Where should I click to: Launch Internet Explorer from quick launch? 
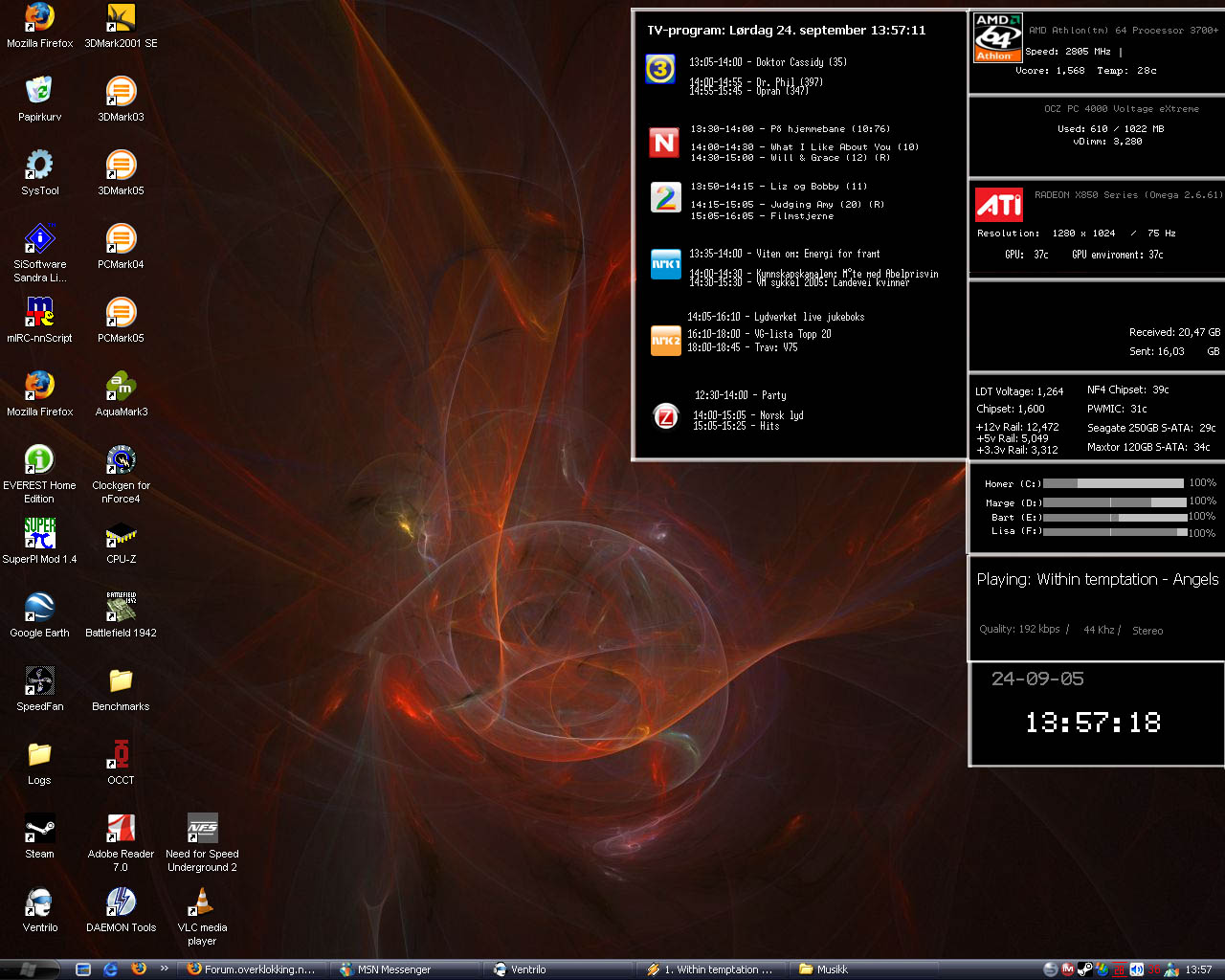tap(111, 969)
